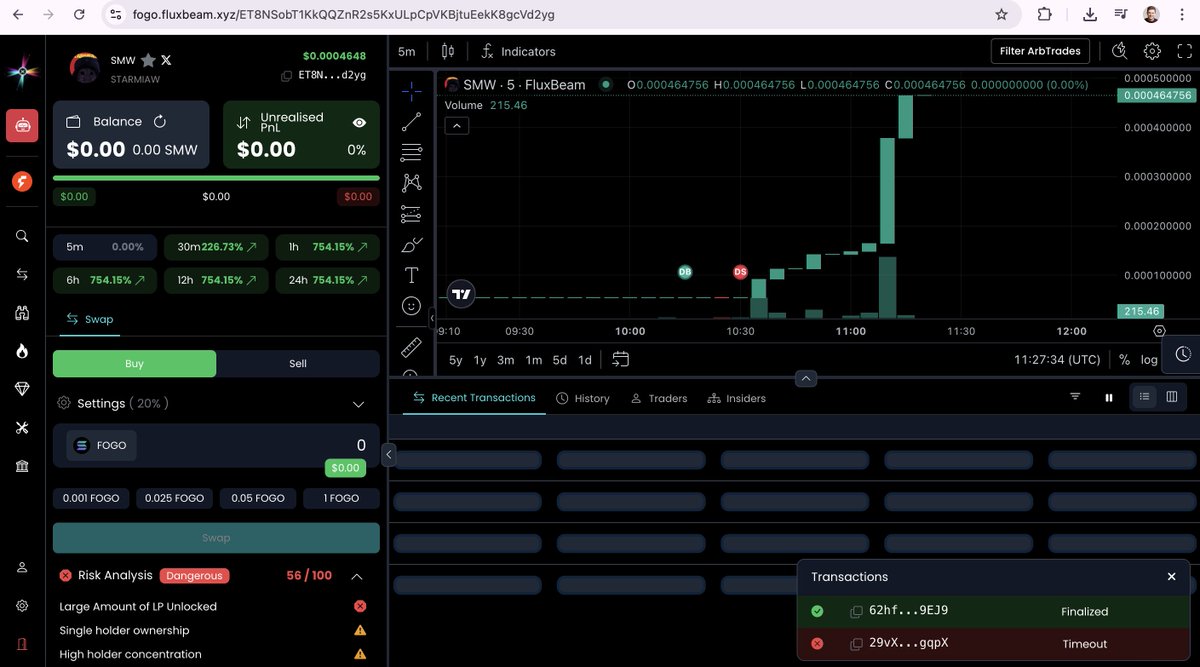Screen dimensions: 1200x667
Task: Click the flame trending icon in sidebar
Action: point(22,351)
